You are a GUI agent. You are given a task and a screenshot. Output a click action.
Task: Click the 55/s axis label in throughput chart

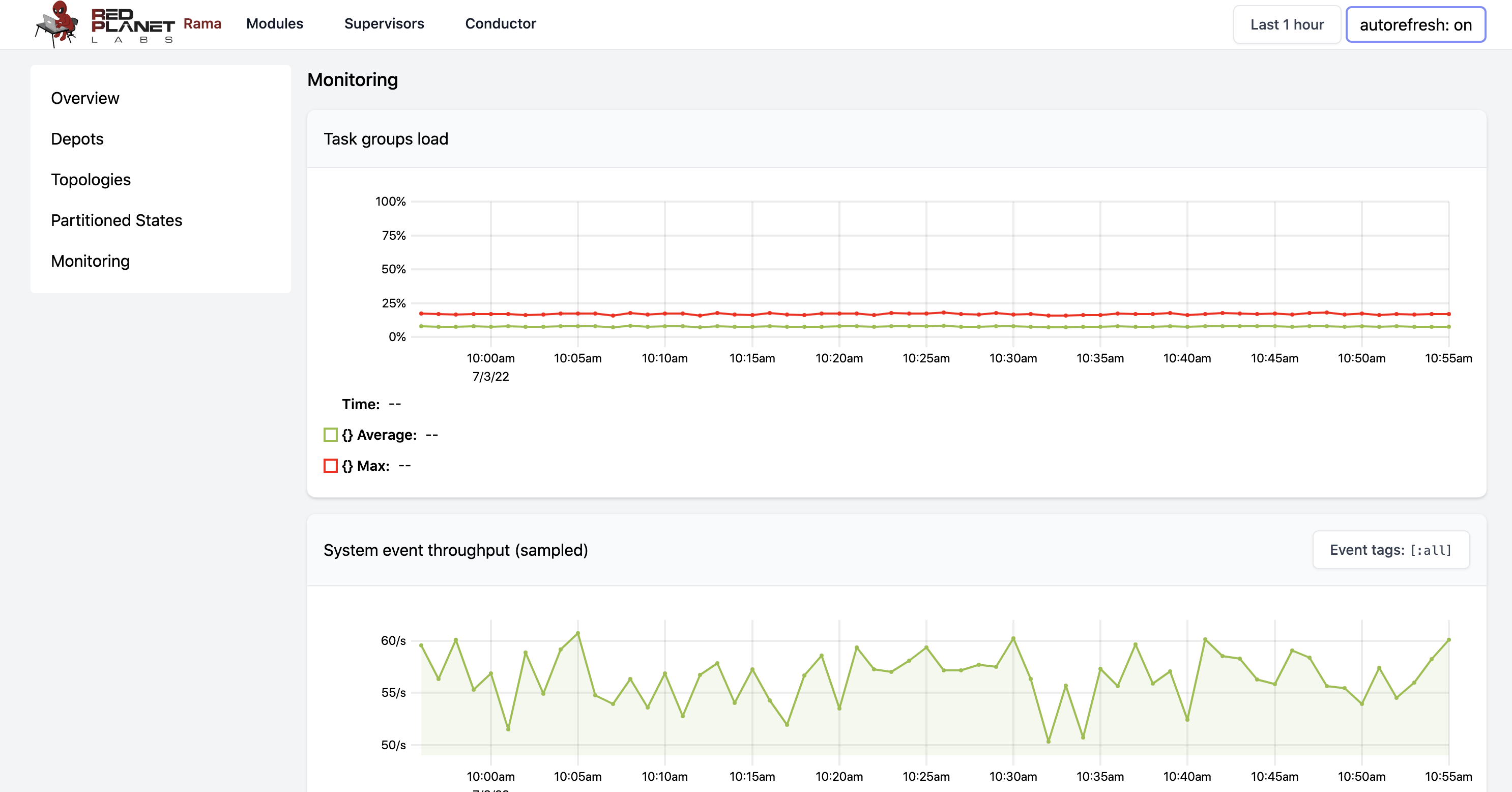[393, 693]
